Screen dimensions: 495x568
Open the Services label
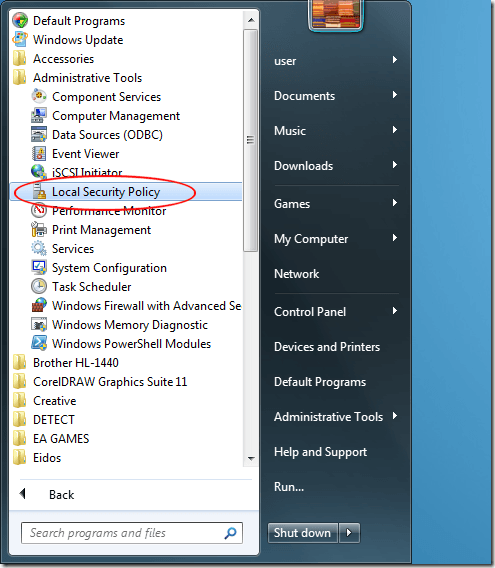(73, 248)
